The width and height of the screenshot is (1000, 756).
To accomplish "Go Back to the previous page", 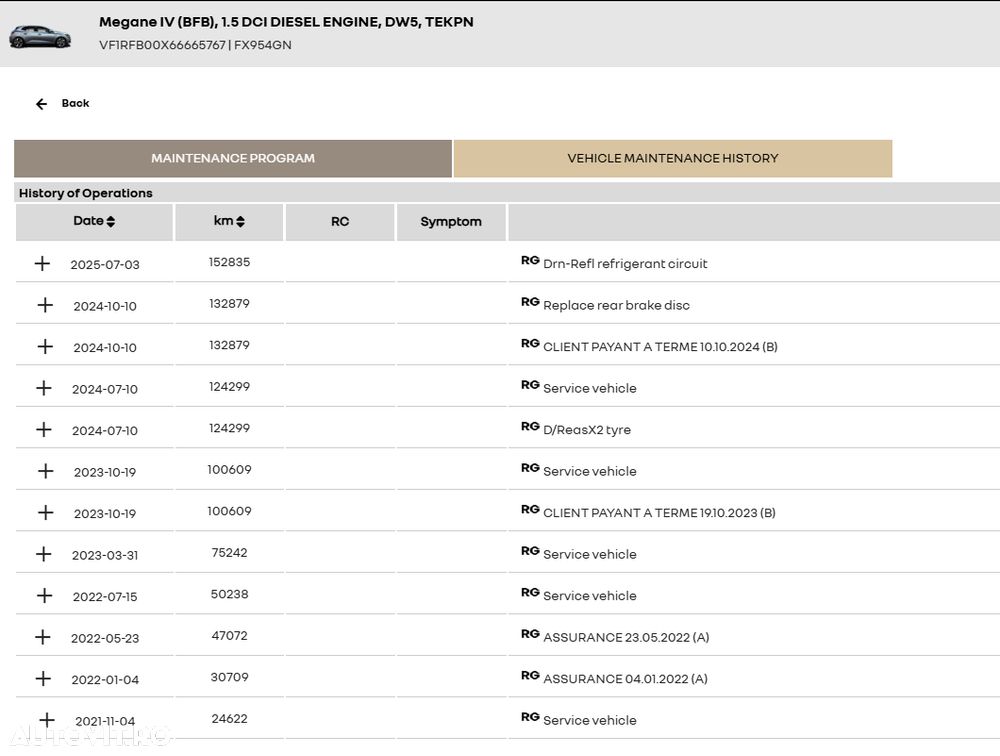I will click(75, 104).
